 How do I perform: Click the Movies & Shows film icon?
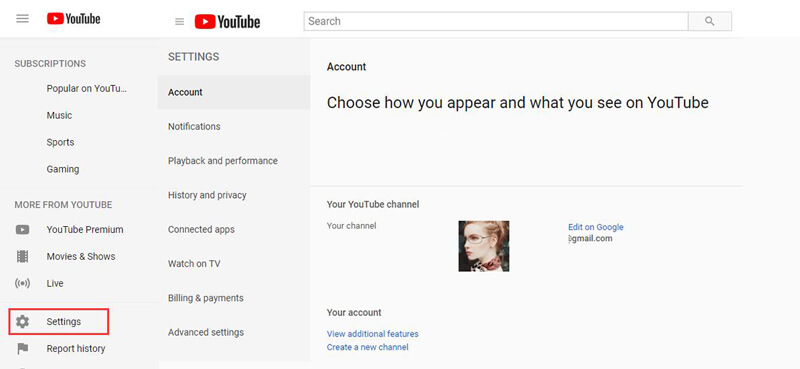22,256
